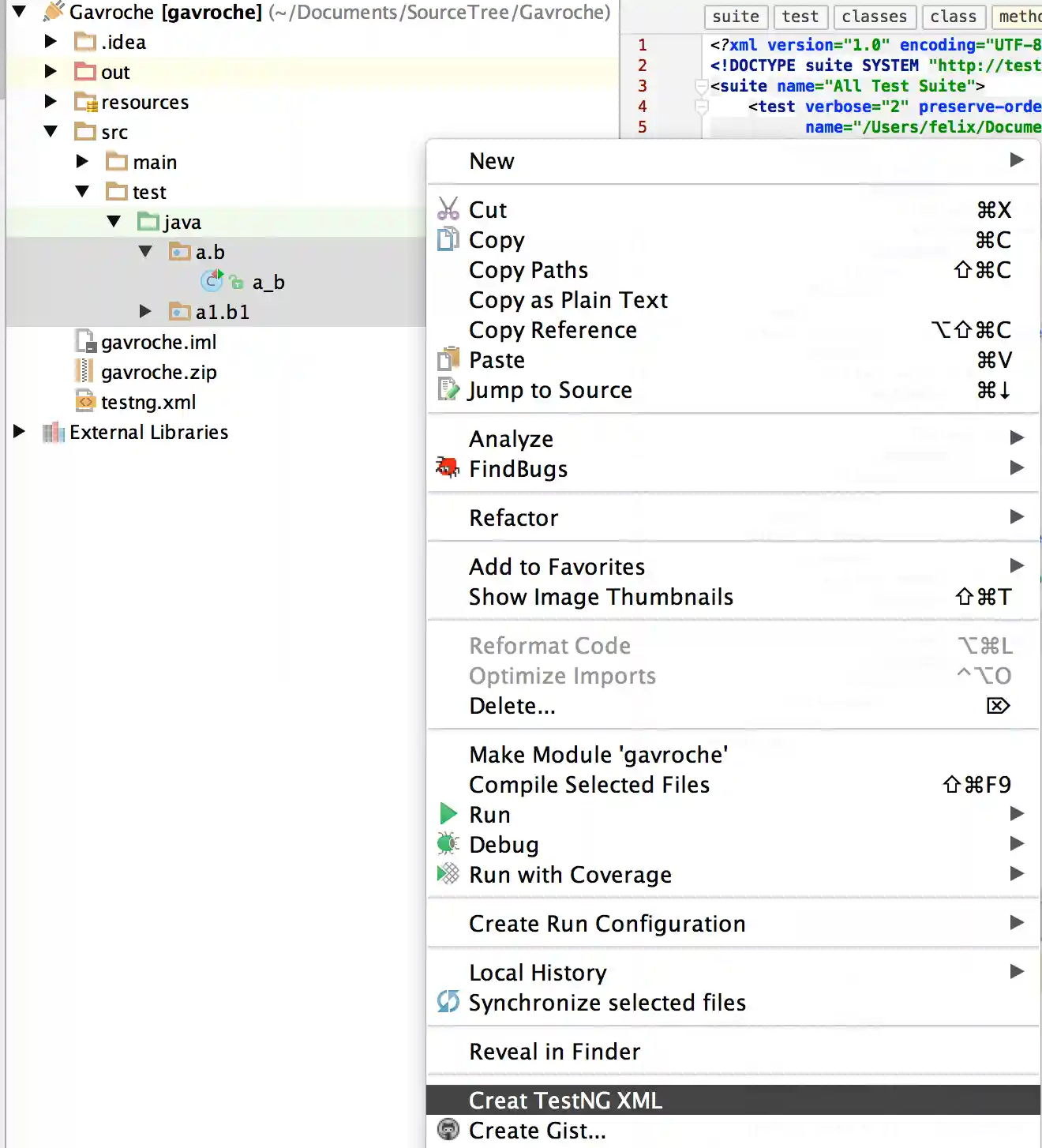
Task: Choose Creat TestNG XML menu entry
Action: (x=565, y=1100)
